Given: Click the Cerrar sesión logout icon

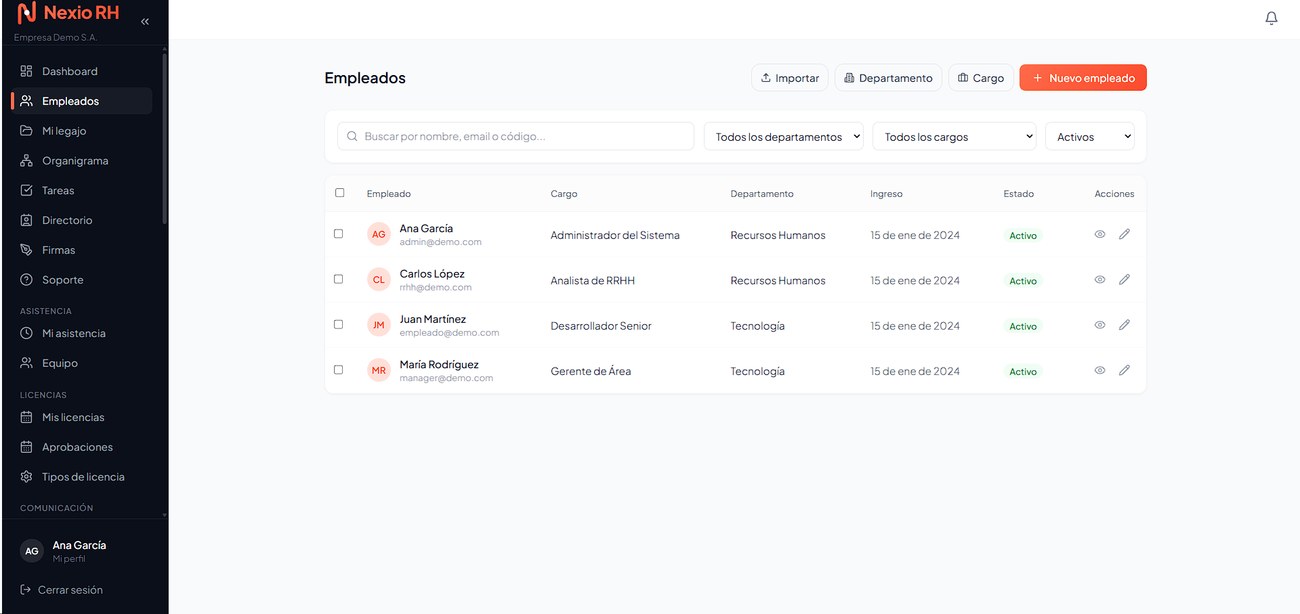Looking at the screenshot, I should click(26, 590).
